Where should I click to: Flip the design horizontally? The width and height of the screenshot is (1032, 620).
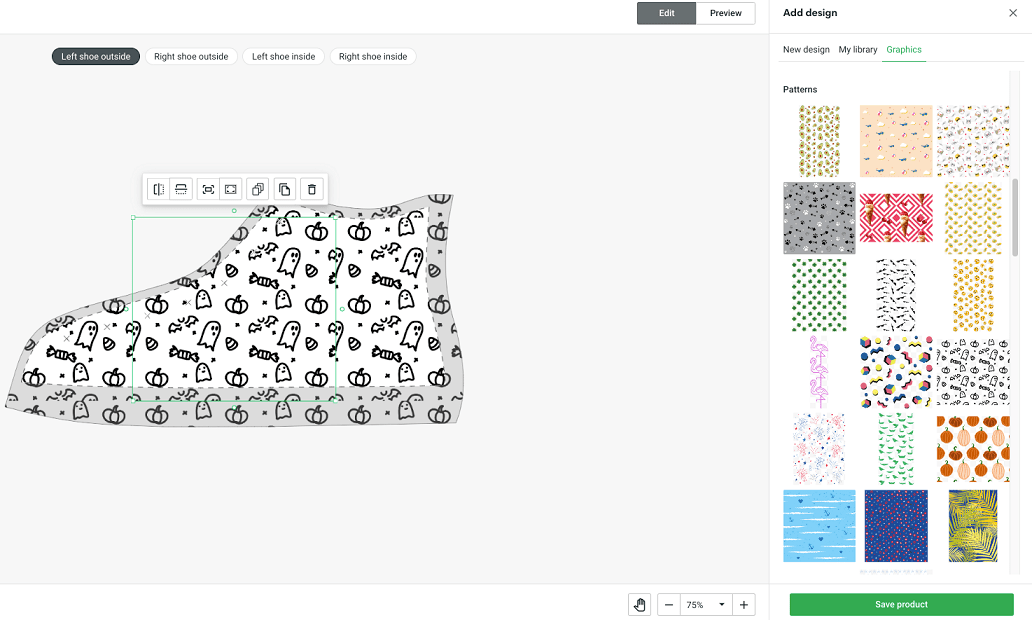[158, 189]
